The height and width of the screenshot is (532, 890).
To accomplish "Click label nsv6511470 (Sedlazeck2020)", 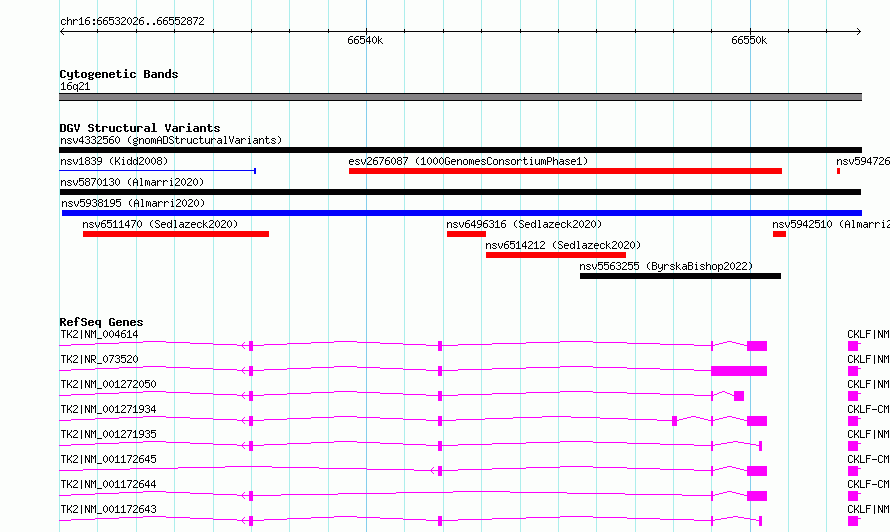I will click(x=160, y=224).
